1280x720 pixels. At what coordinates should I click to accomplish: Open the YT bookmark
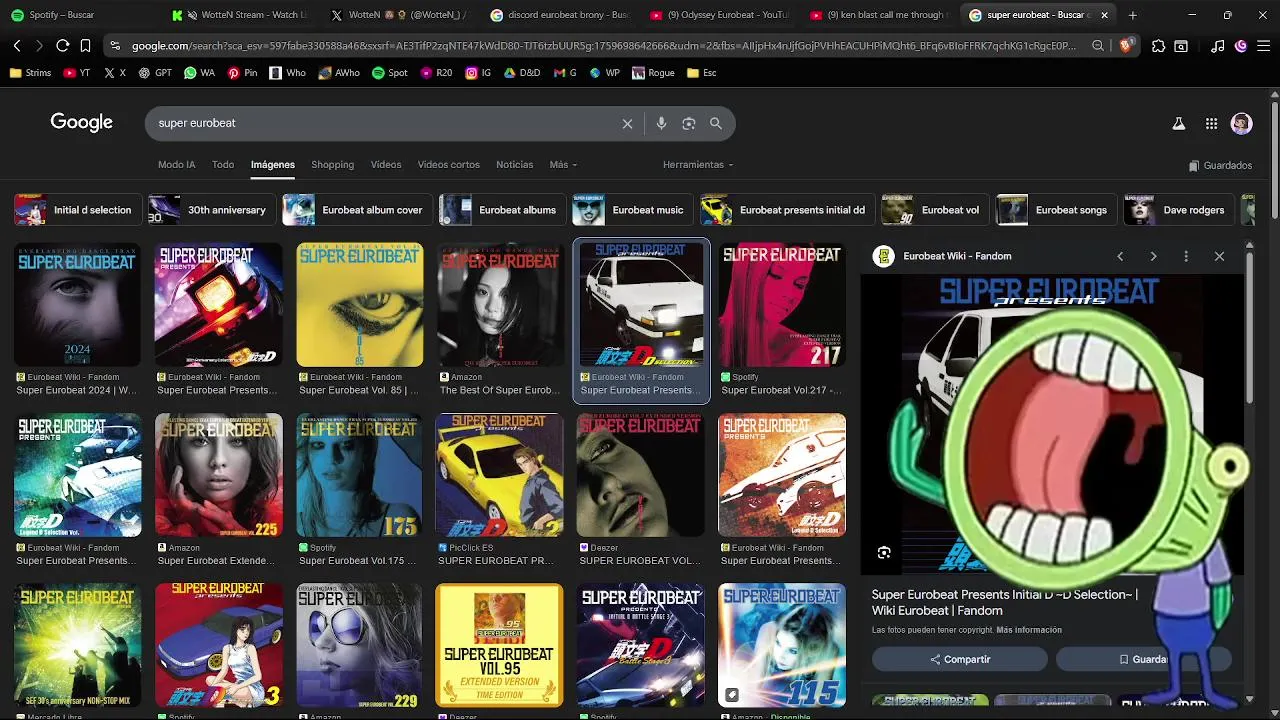[76, 73]
